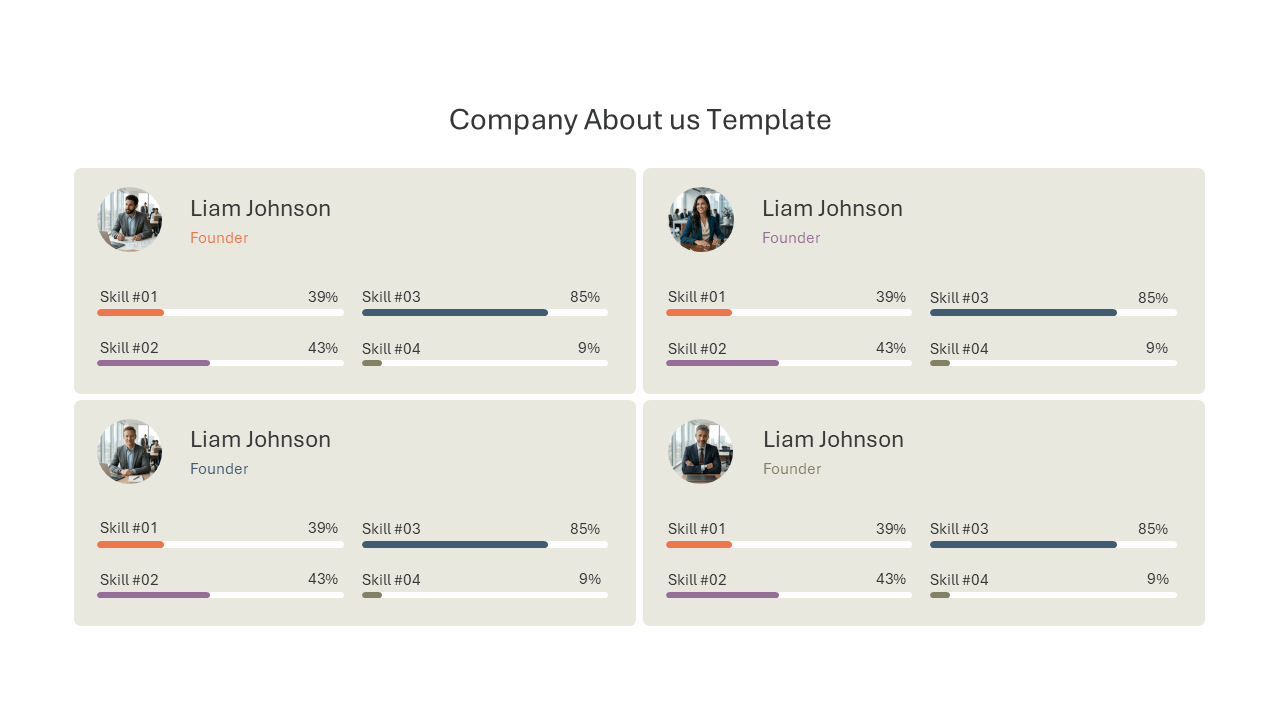This screenshot has height=720, width=1280.
Task: Select the avatar of the crossed-arms man
Action: coord(701,451)
